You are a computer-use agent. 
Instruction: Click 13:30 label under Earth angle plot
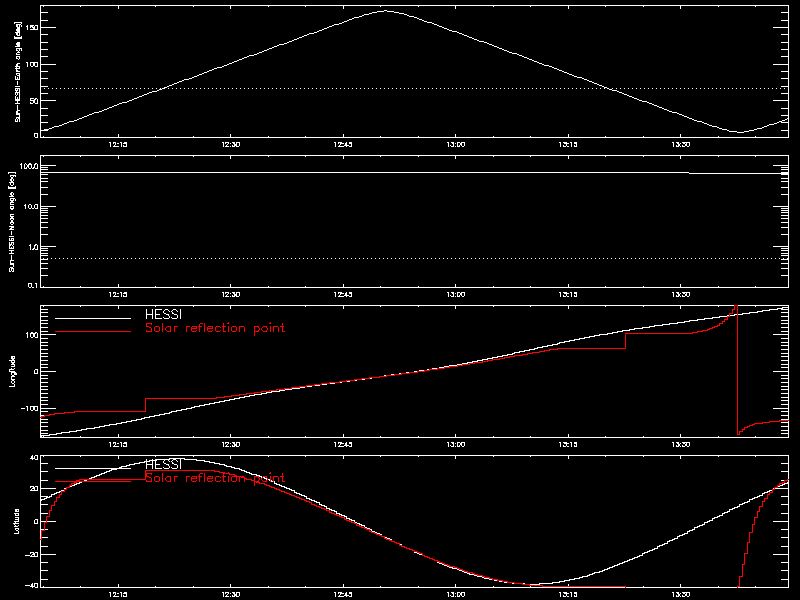(681, 144)
